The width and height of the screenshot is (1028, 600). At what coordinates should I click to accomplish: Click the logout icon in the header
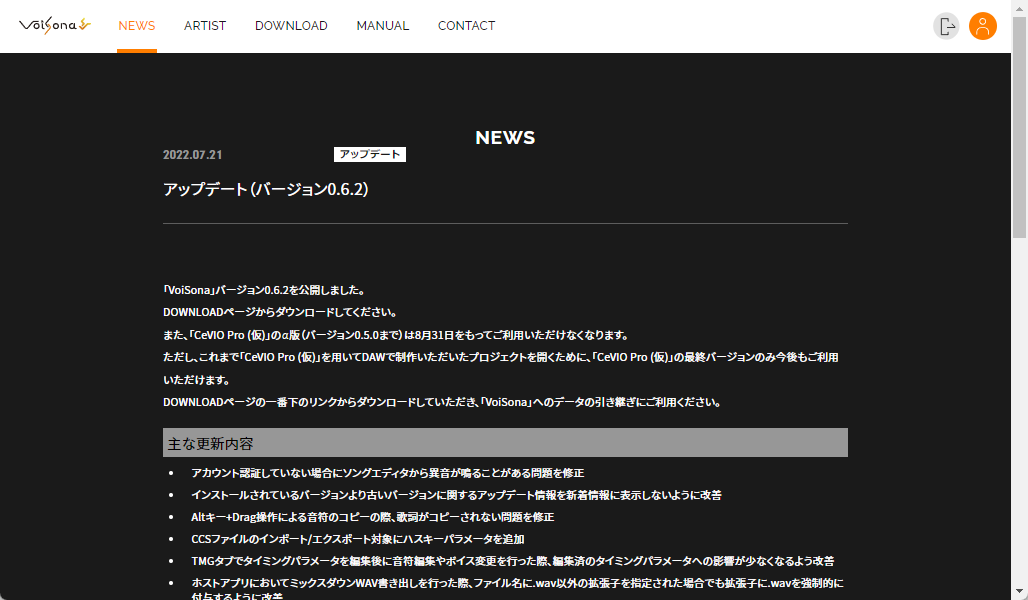(946, 26)
